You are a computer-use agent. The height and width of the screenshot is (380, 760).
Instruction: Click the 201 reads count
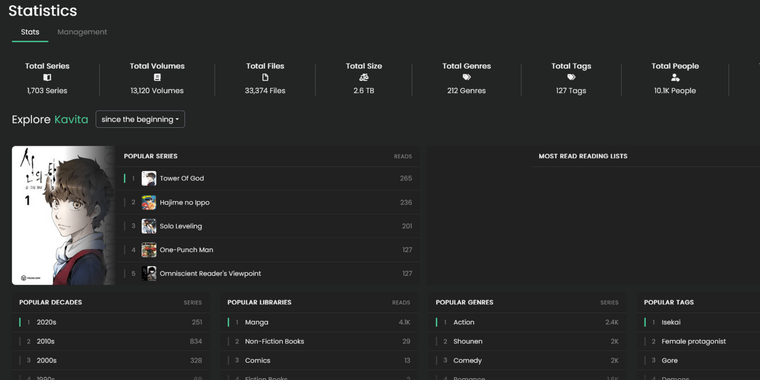(x=407, y=226)
